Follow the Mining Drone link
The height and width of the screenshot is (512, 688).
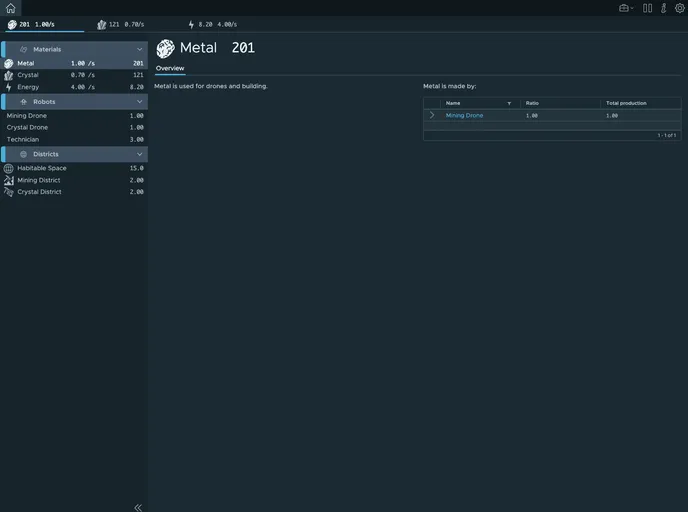(464, 115)
